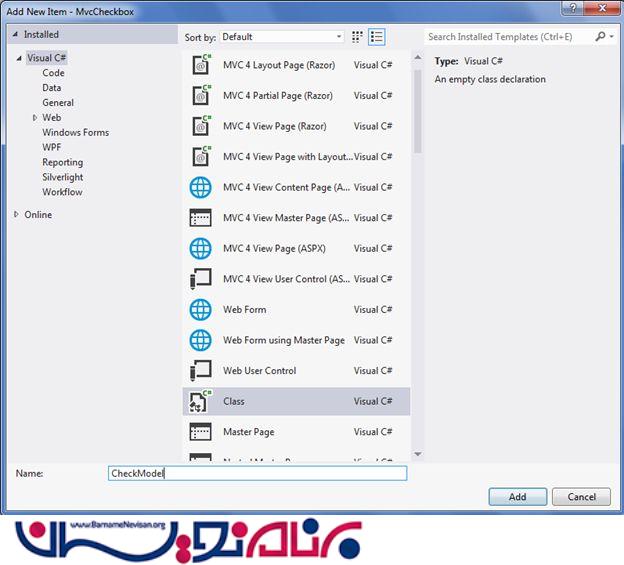Select the 'Class' template text
624x565 pixels.
point(234,401)
